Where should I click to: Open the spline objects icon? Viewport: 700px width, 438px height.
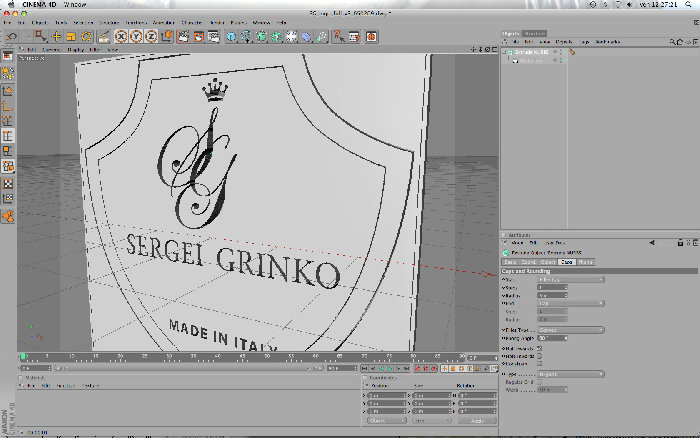pyautogui.click(x=246, y=37)
